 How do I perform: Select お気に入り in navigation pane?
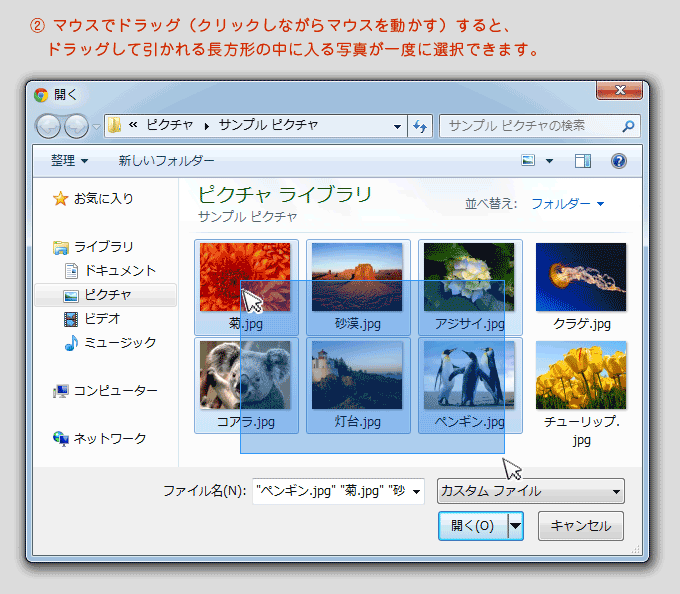(x=104, y=199)
